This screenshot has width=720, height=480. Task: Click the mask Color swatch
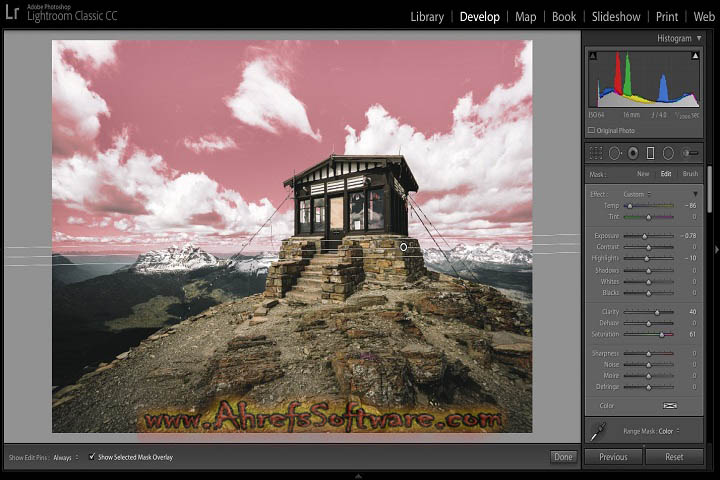point(670,406)
